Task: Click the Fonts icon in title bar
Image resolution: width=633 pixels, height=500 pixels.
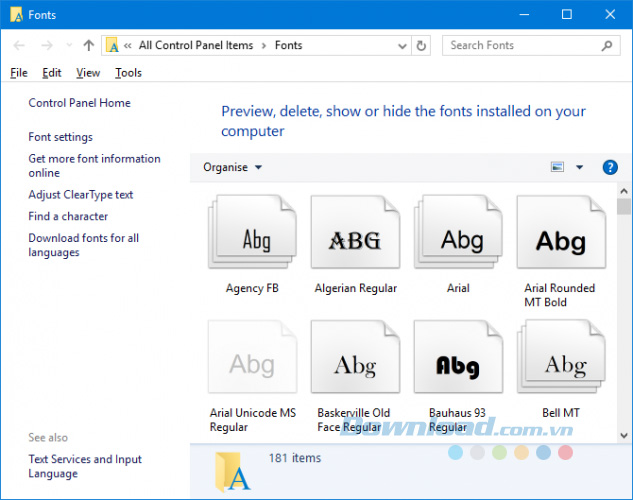Action: pos(16,15)
